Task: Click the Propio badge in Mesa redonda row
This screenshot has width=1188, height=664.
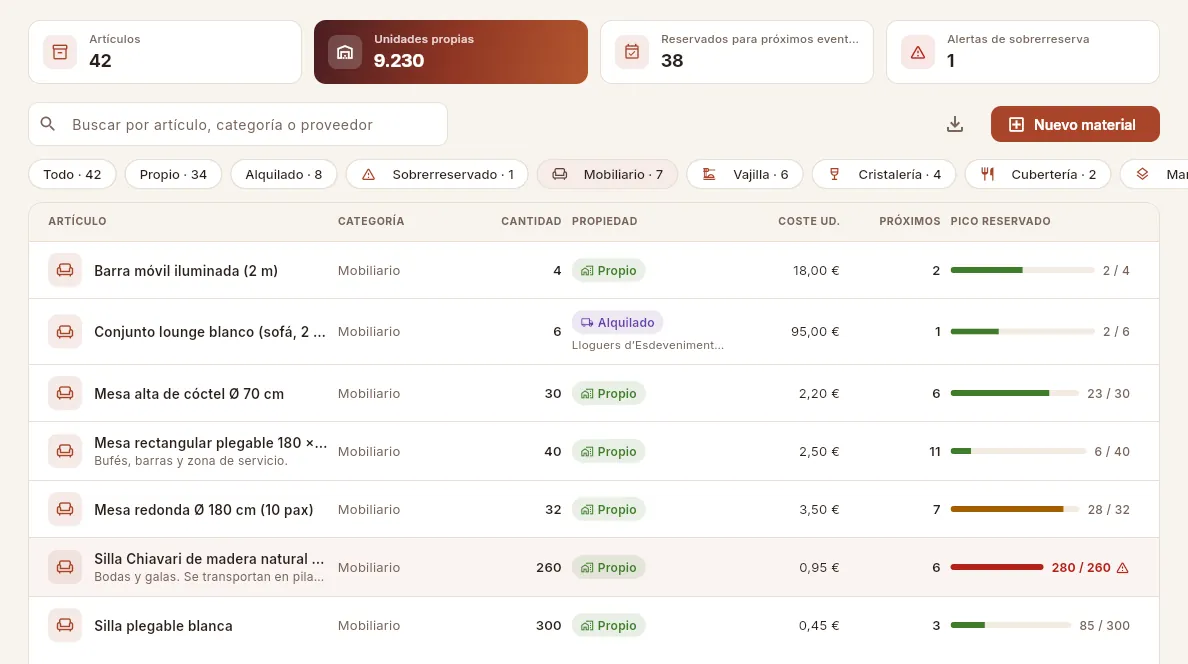Action: [x=608, y=509]
